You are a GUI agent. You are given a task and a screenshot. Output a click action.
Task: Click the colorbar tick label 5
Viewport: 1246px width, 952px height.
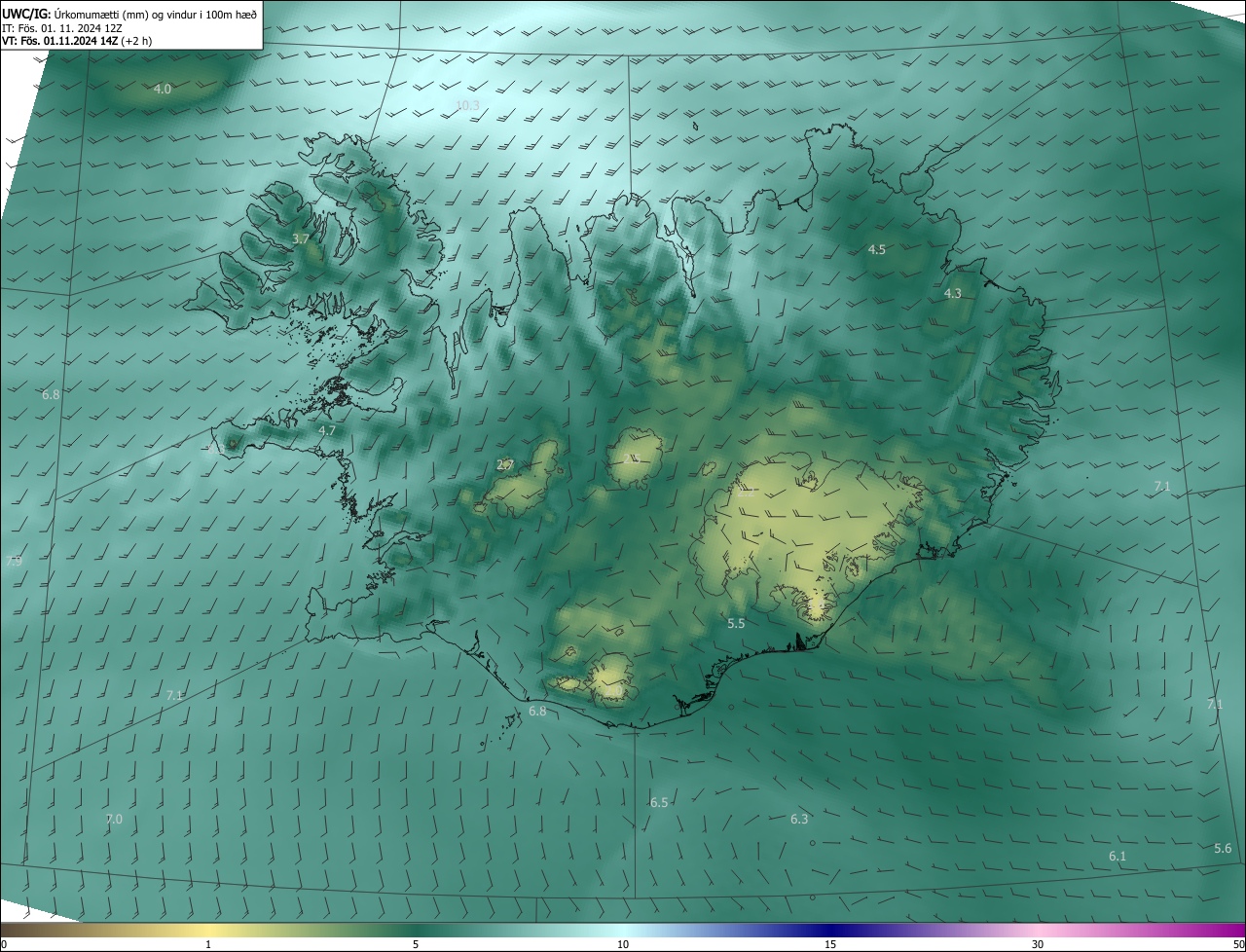click(416, 944)
